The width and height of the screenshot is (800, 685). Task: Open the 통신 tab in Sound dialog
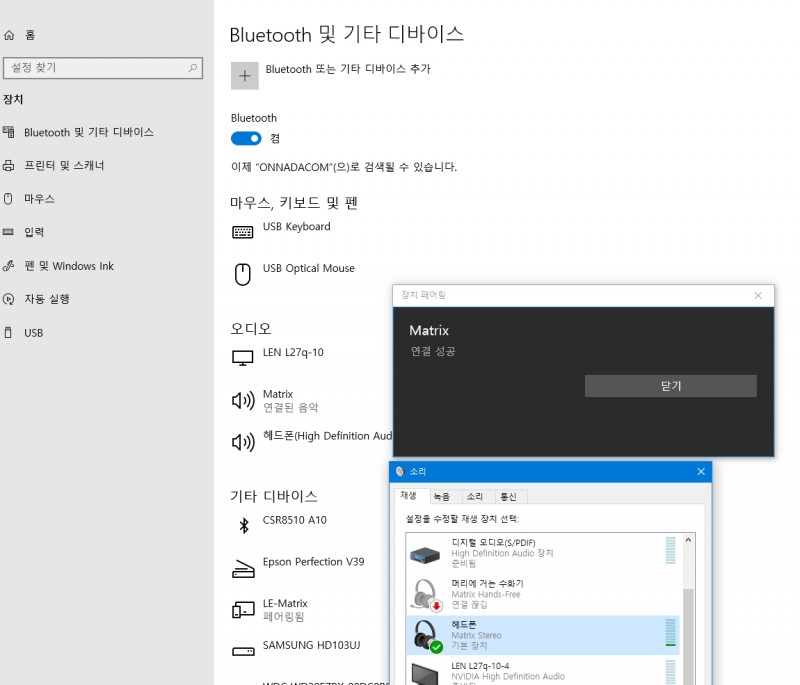(x=509, y=496)
